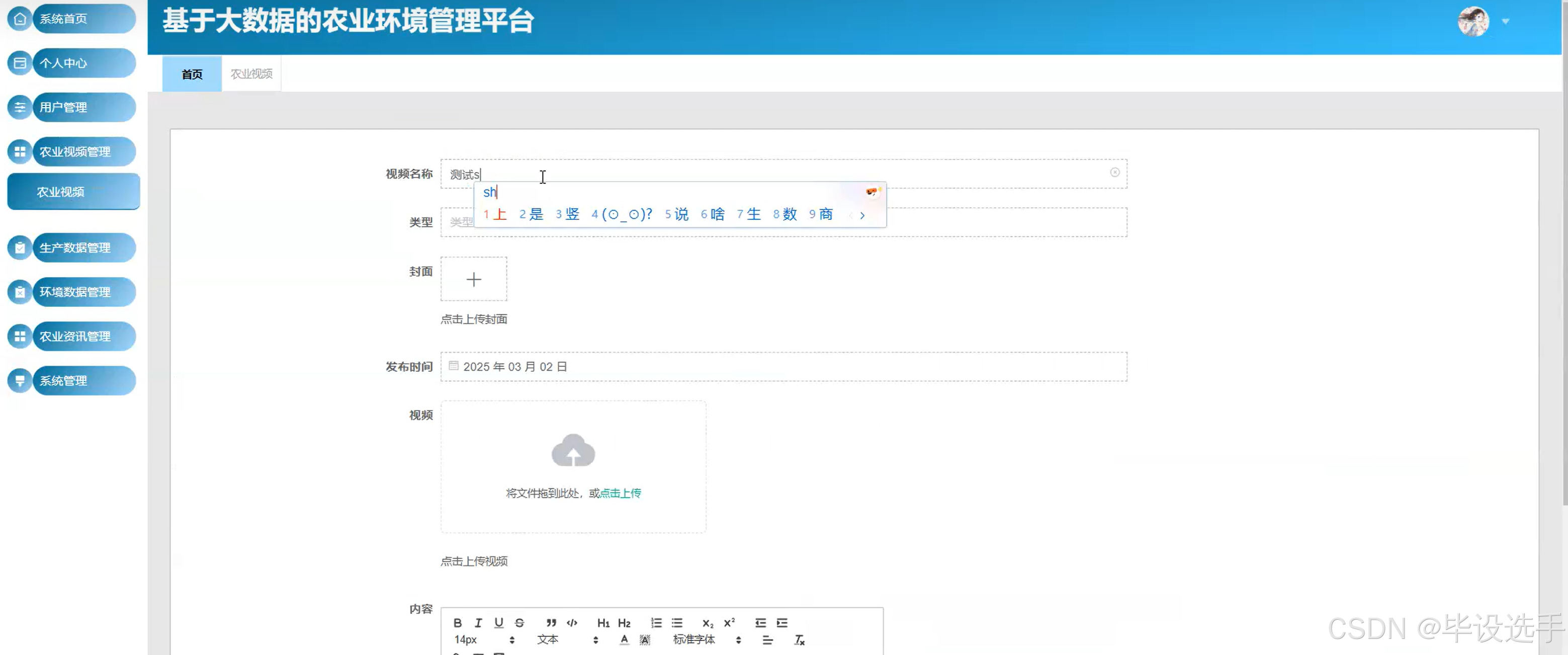Open the user avatar dropdown arrow
The image size is (1568, 655).
[1505, 21]
